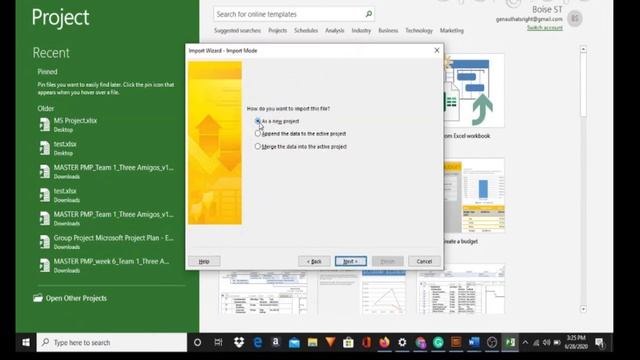Click the battery icon in system tray

point(557,342)
